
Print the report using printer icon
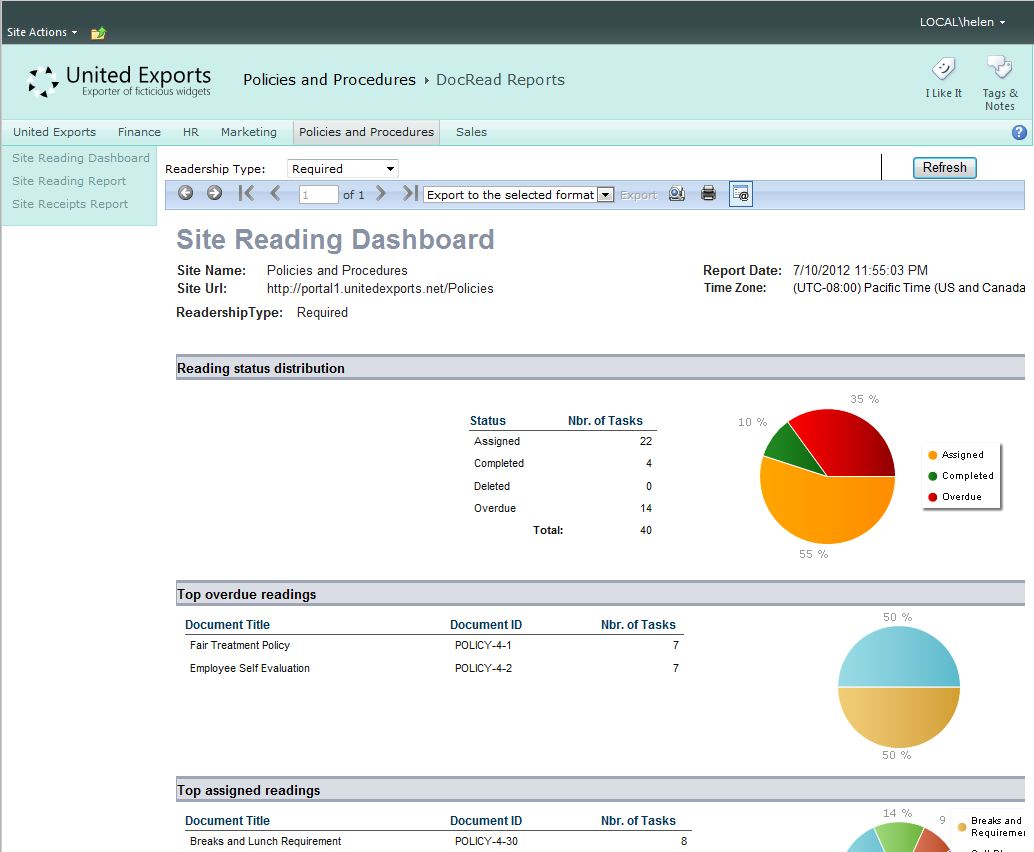click(x=708, y=194)
